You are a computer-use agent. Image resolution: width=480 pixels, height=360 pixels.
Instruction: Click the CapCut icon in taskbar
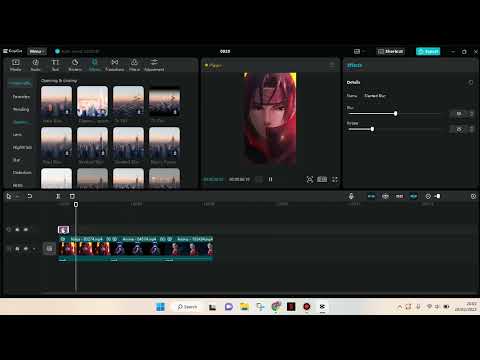(x=322, y=307)
